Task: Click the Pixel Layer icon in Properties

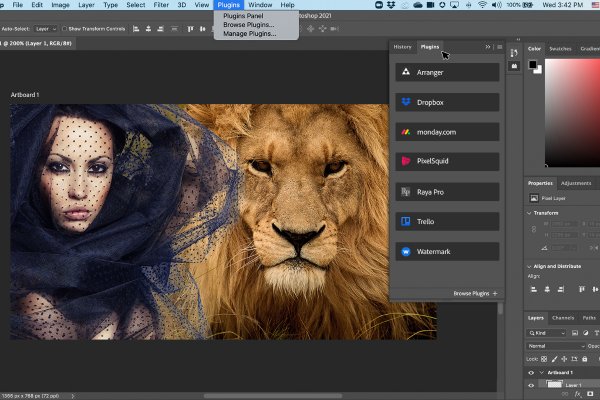Action: tap(534, 198)
